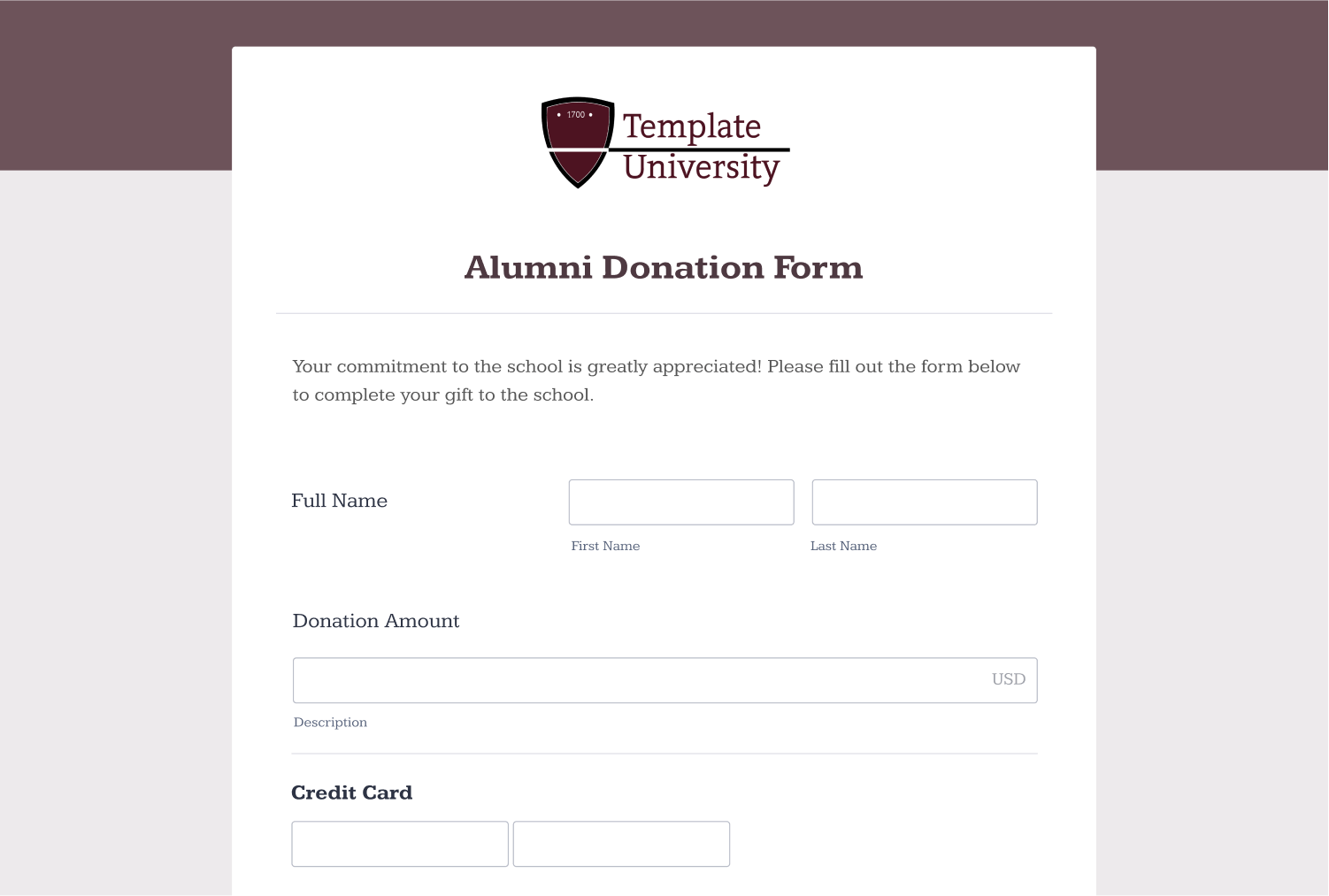Viewport: 1329px width, 896px height.
Task: Click the divider line above Credit Card
Action: (664, 754)
